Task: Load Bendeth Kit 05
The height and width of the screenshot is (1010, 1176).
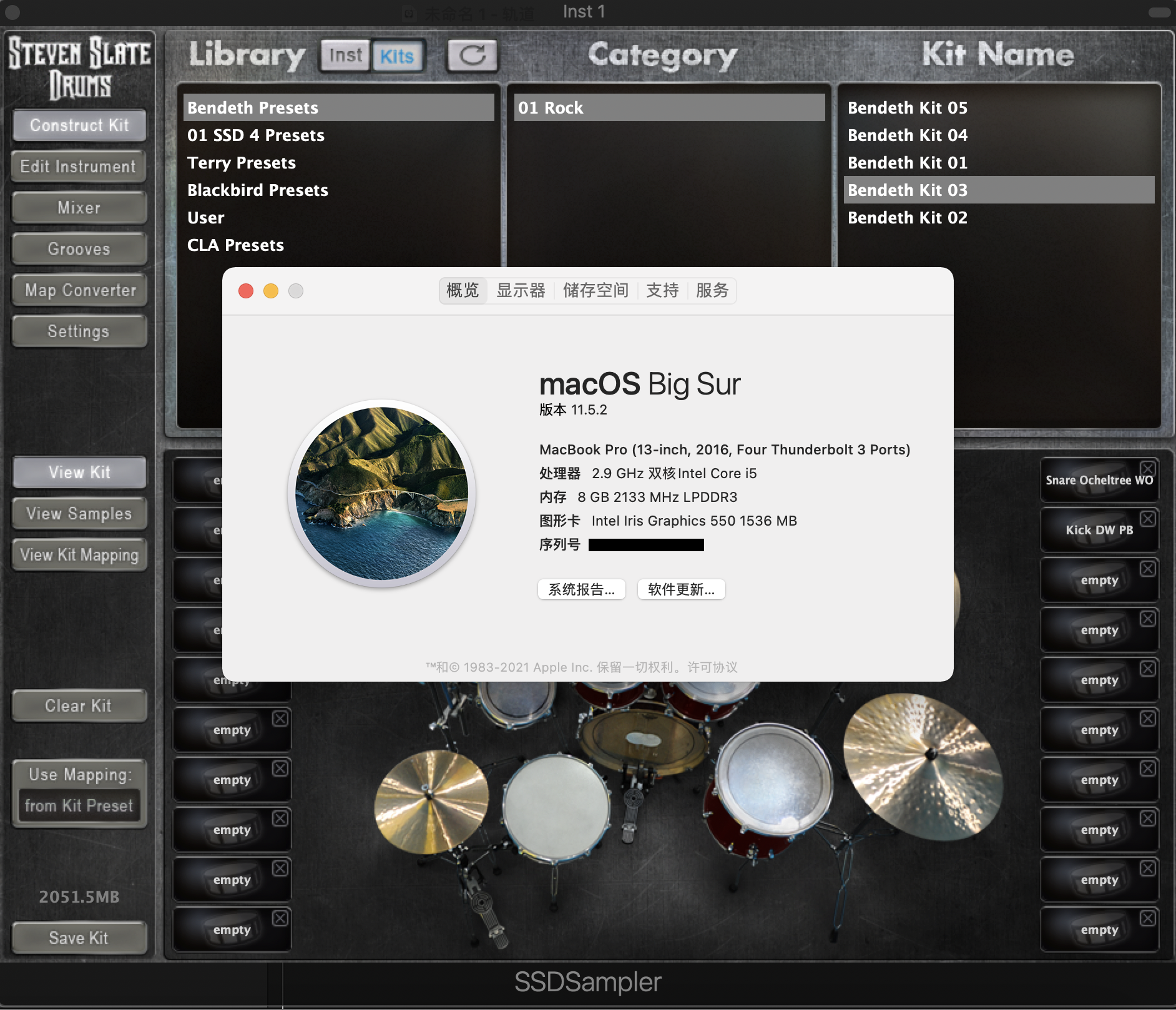Action: click(x=999, y=107)
